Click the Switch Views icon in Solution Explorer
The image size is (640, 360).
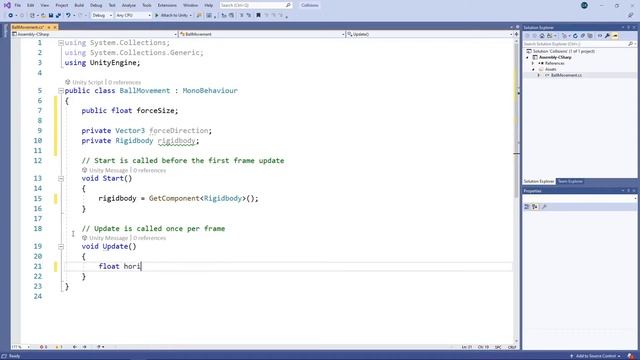[549, 36]
